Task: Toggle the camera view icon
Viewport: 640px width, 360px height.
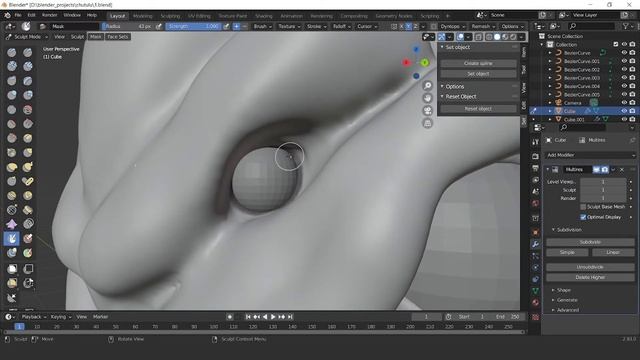Action: tap(427, 111)
